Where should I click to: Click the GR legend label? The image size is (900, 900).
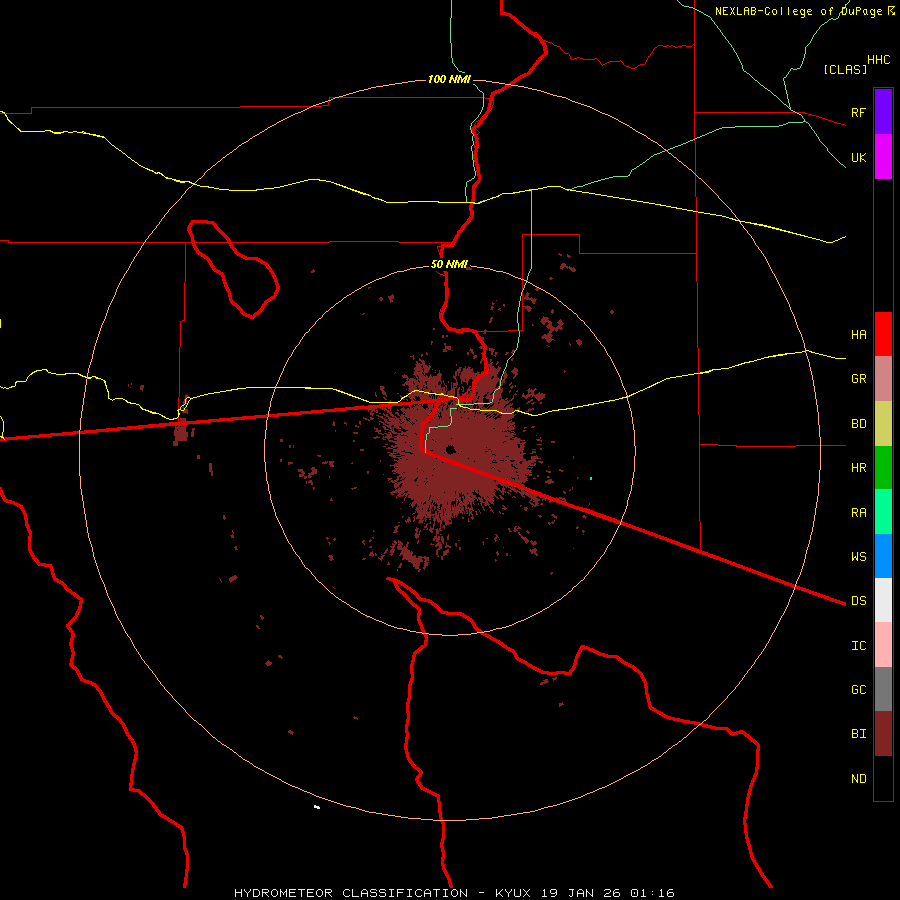click(858, 379)
